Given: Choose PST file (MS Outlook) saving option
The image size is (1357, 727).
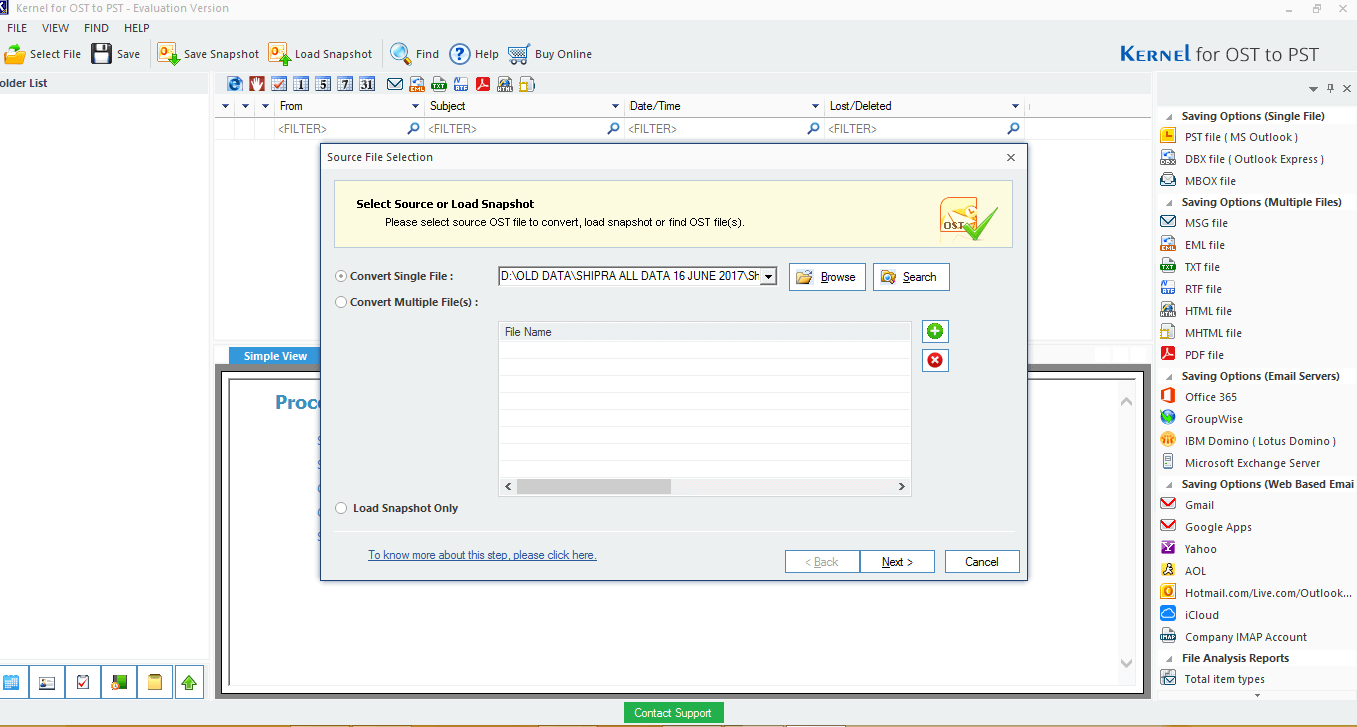Looking at the screenshot, I should point(1241,137).
